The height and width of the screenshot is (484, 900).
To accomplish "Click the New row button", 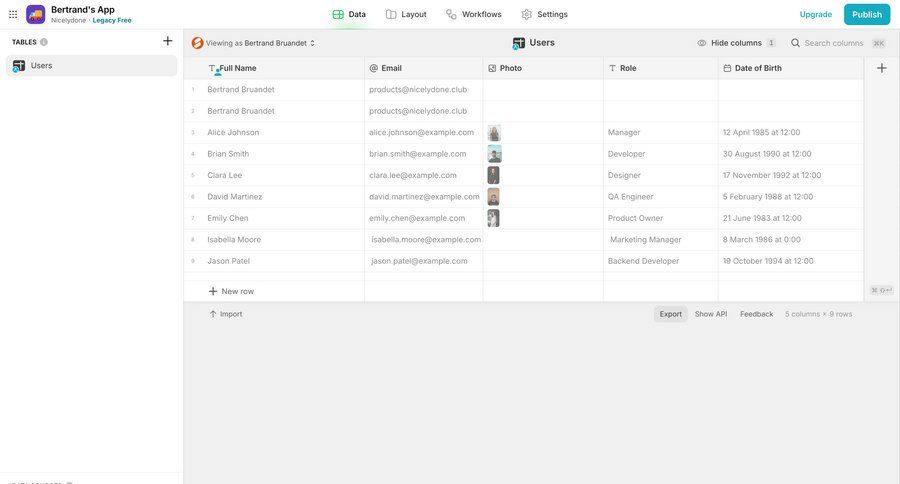I will coord(231,291).
